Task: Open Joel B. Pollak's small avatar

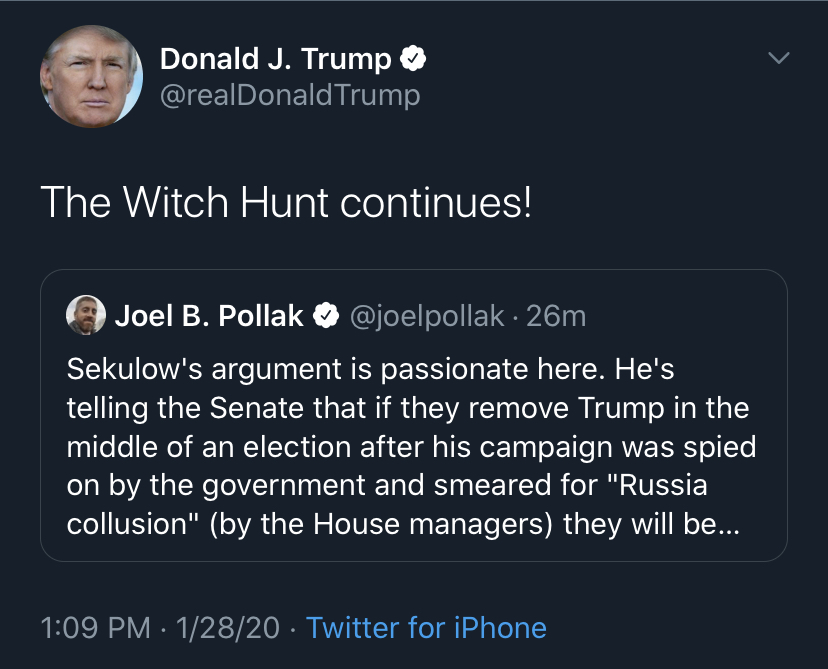Action: pyautogui.click(x=86, y=315)
